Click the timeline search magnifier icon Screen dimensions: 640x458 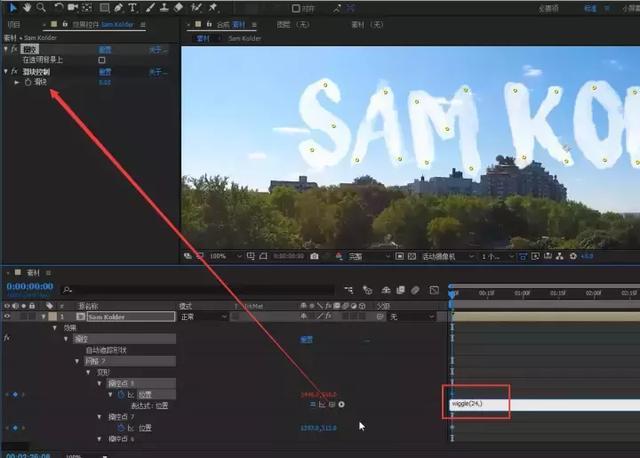pos(66,290)
